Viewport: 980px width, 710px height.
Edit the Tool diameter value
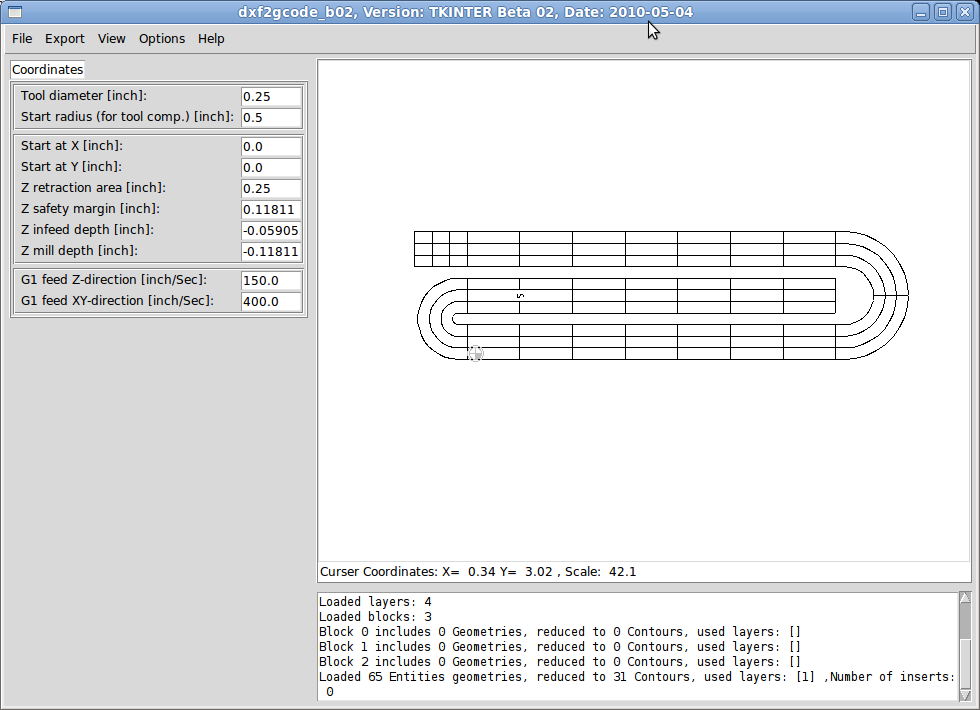[x=270, y=96]
